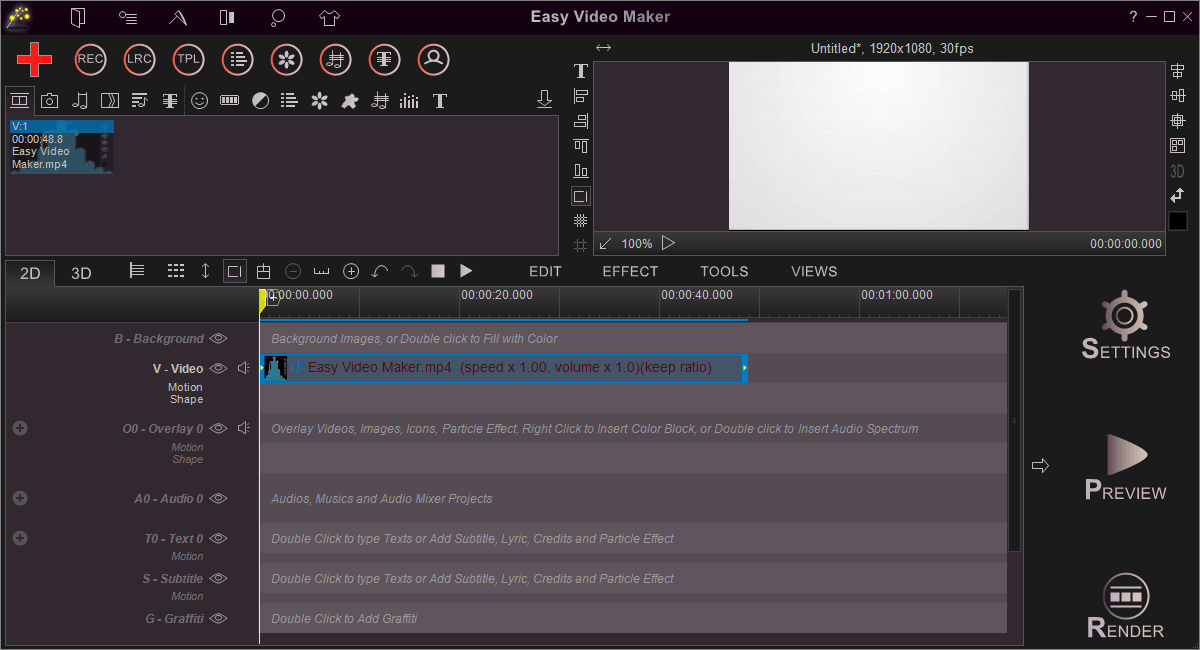1200x650 pixels.
Task: Click the T text tool left of preview
Action: tap(581, 71)
